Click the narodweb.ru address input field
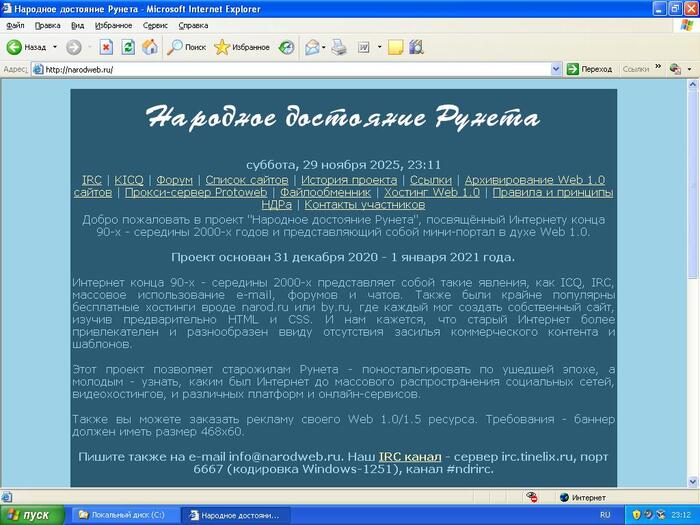 coord(300,69)
